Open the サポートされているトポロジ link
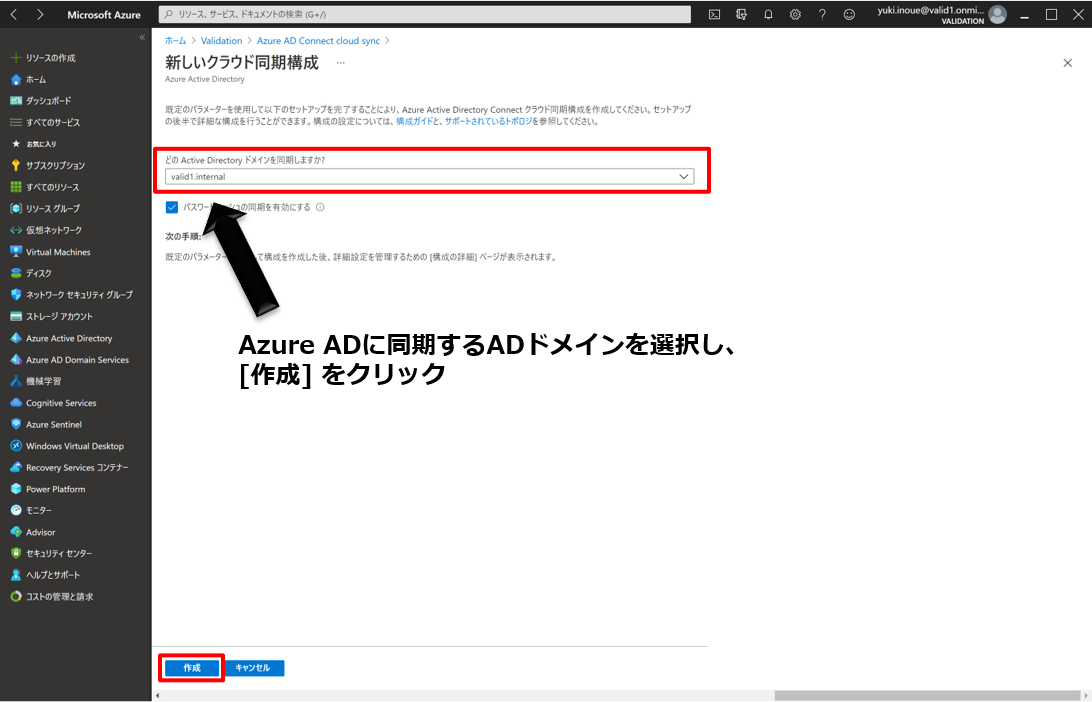This screenshot has width=1092, height=702. (488, 121)
